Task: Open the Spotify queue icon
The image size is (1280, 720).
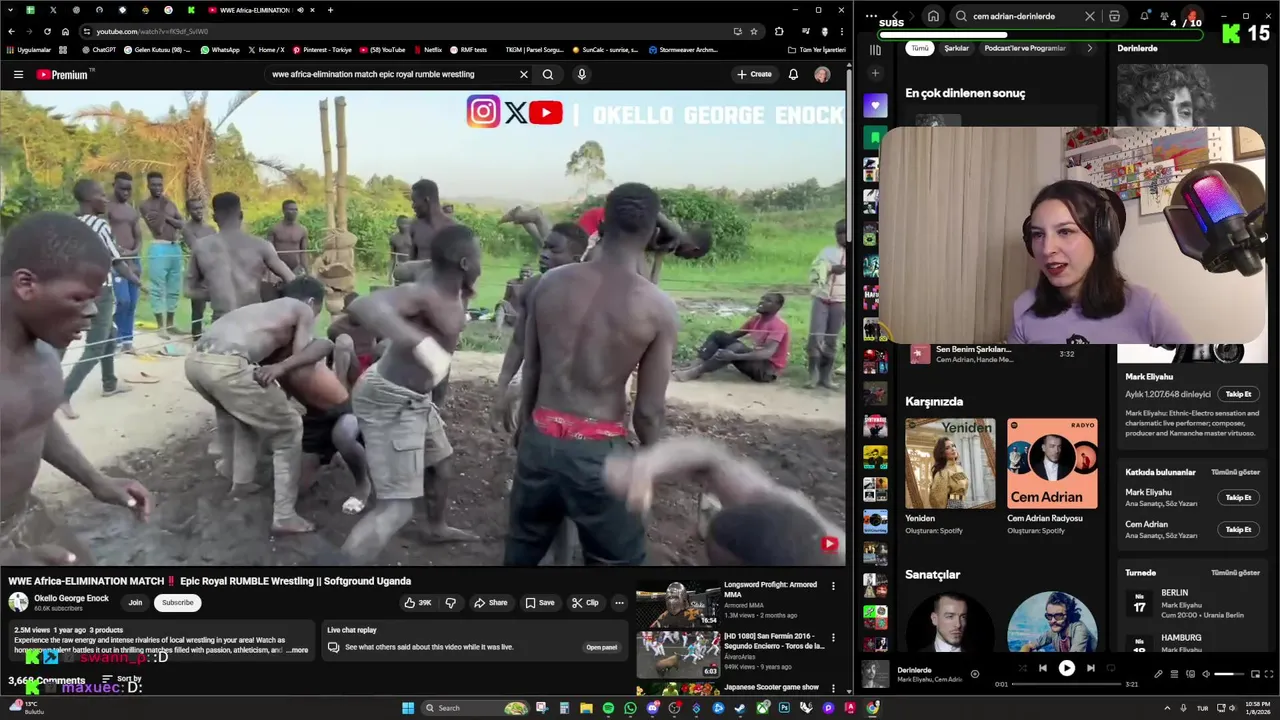Action: [x=1174, y=674]
